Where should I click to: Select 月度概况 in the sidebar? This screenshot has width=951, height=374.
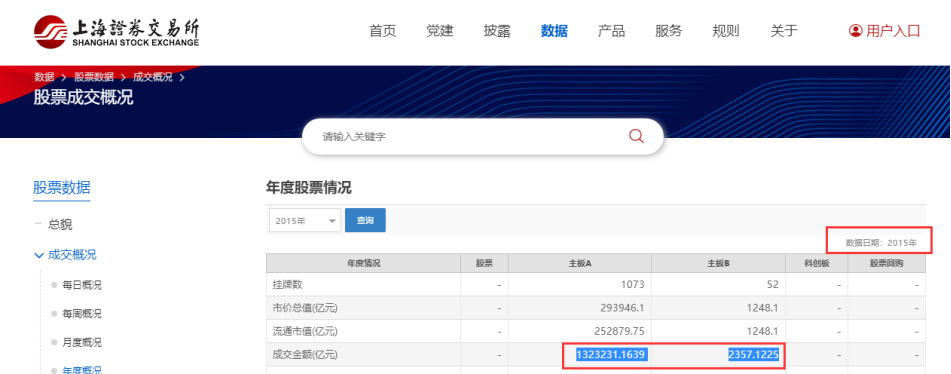[82, 342]
